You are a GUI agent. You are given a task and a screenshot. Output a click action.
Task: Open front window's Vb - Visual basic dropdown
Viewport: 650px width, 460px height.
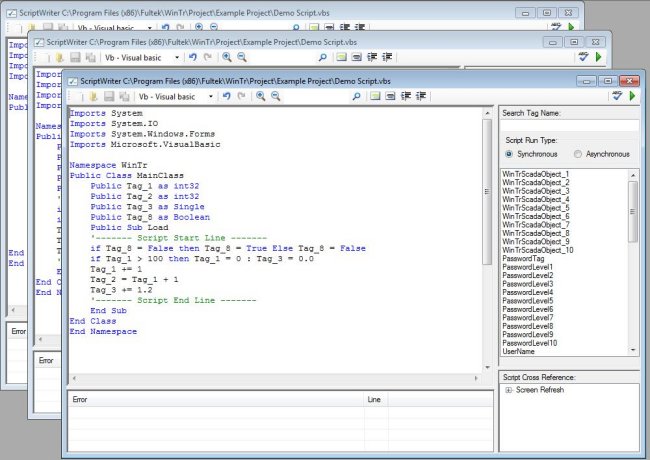click(x=176, y=96)
